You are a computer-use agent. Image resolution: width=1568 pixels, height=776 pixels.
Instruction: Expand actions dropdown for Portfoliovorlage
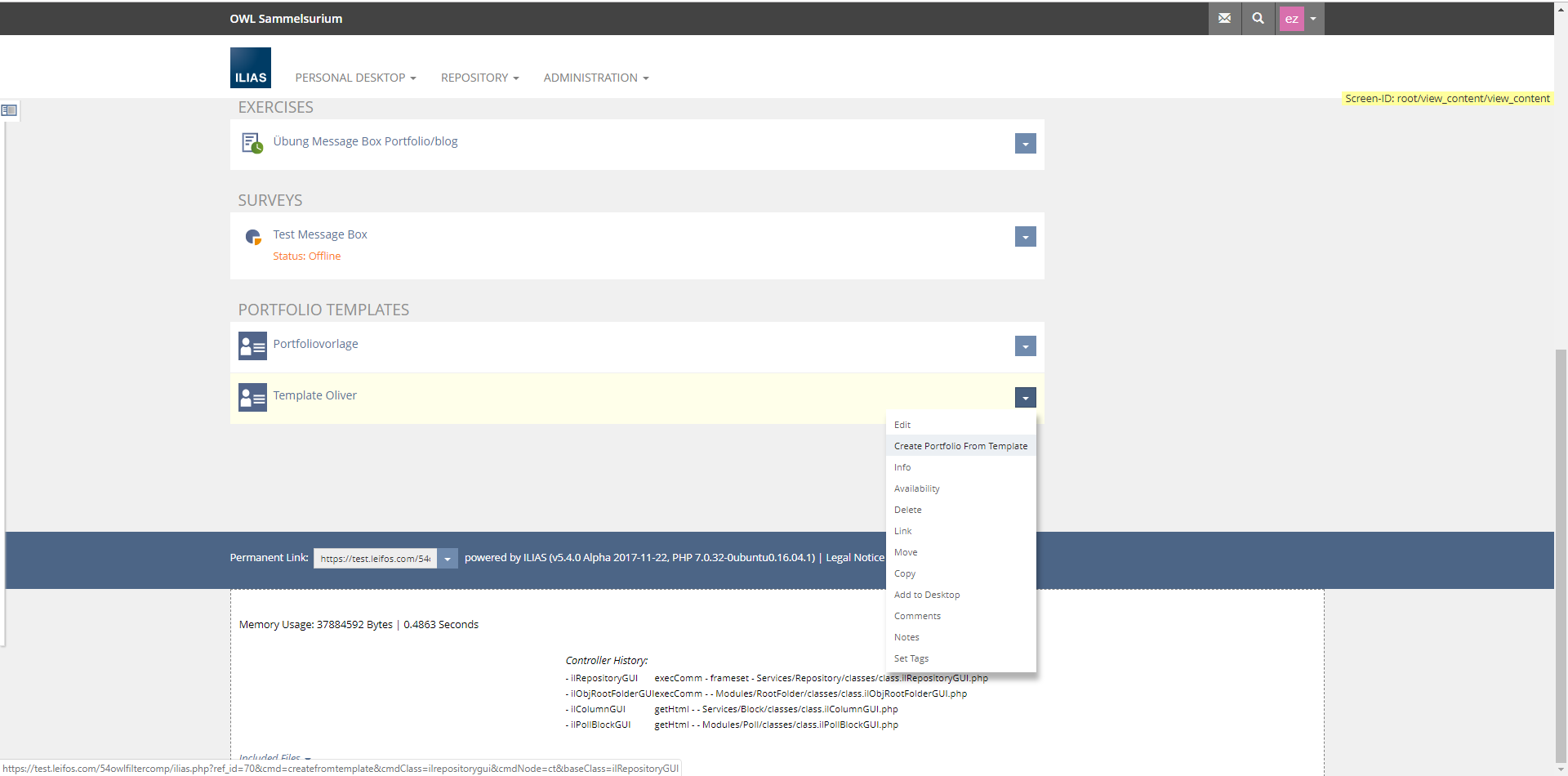1025,346
